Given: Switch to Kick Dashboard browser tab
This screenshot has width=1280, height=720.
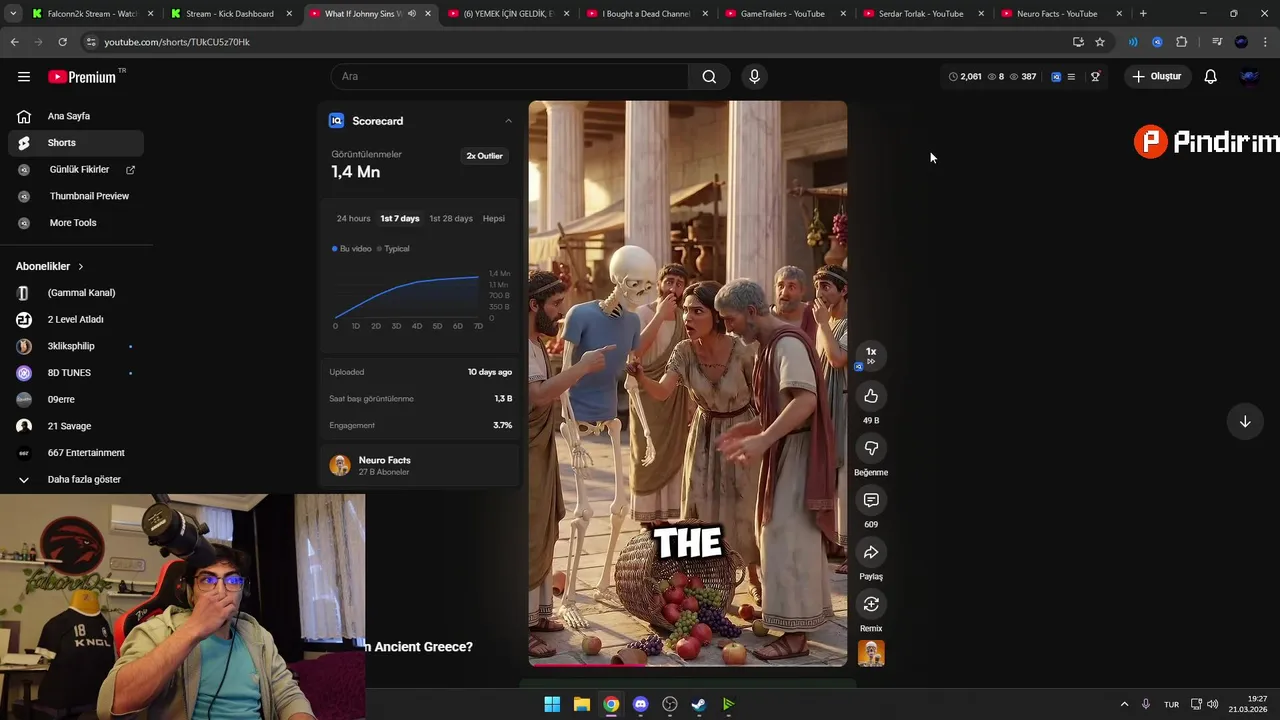Looking at the screenshot, I should 230,14.
